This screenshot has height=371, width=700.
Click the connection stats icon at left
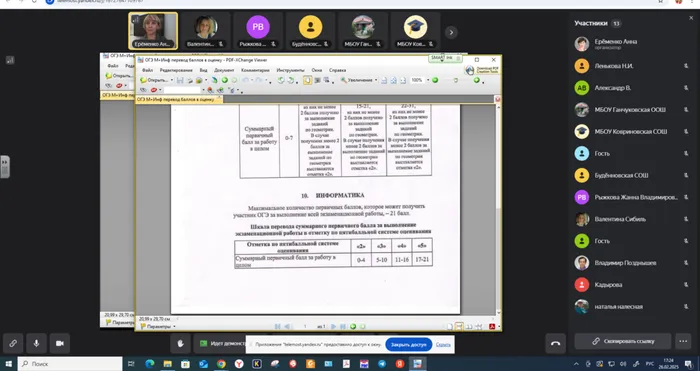[x=10, y=60]
